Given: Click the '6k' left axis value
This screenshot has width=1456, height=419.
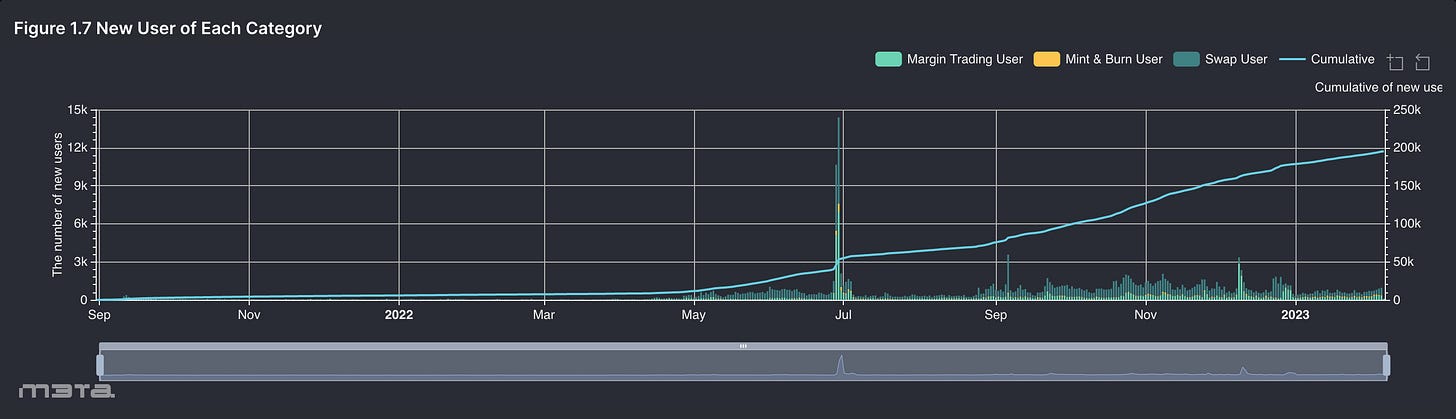Looking at the screenshot, I should click(x=82, y=224).
